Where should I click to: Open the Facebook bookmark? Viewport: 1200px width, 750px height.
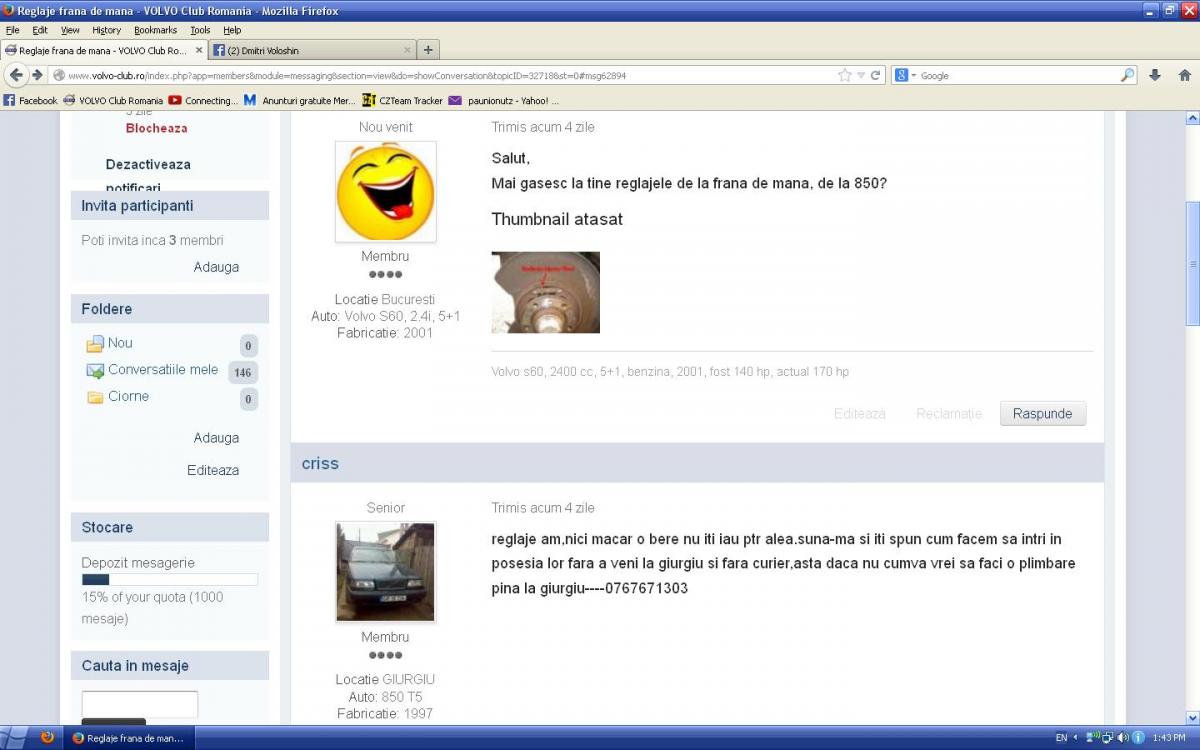pos(31,100)
